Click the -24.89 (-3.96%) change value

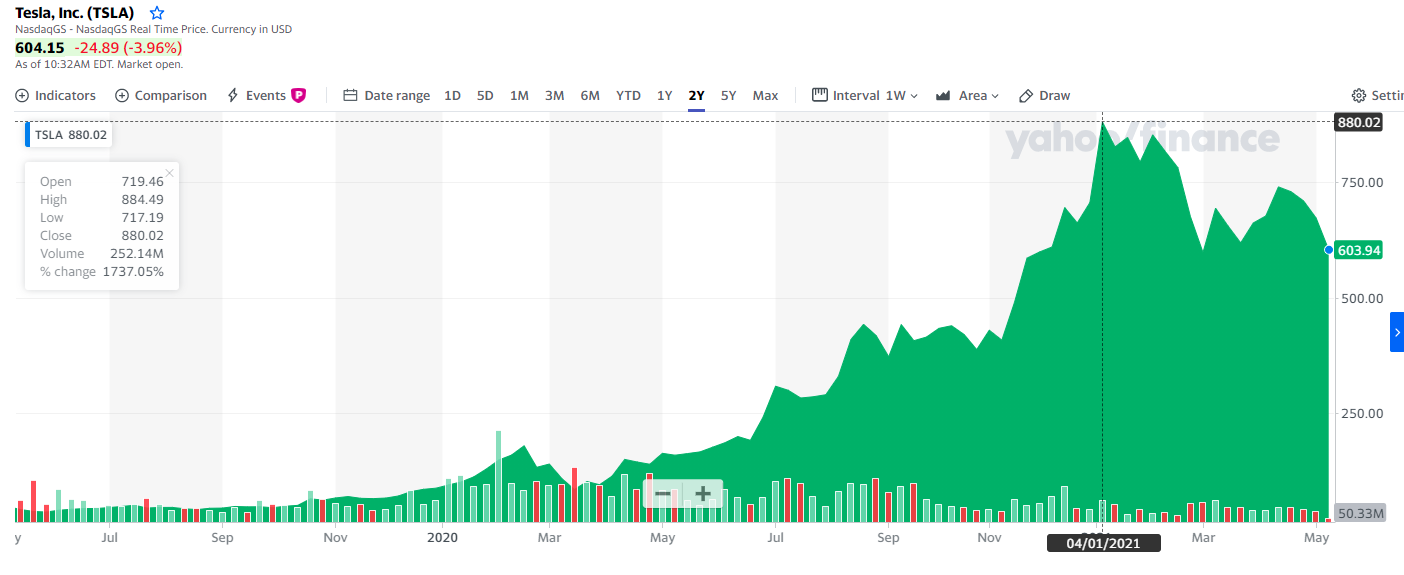tap(128, 47)
